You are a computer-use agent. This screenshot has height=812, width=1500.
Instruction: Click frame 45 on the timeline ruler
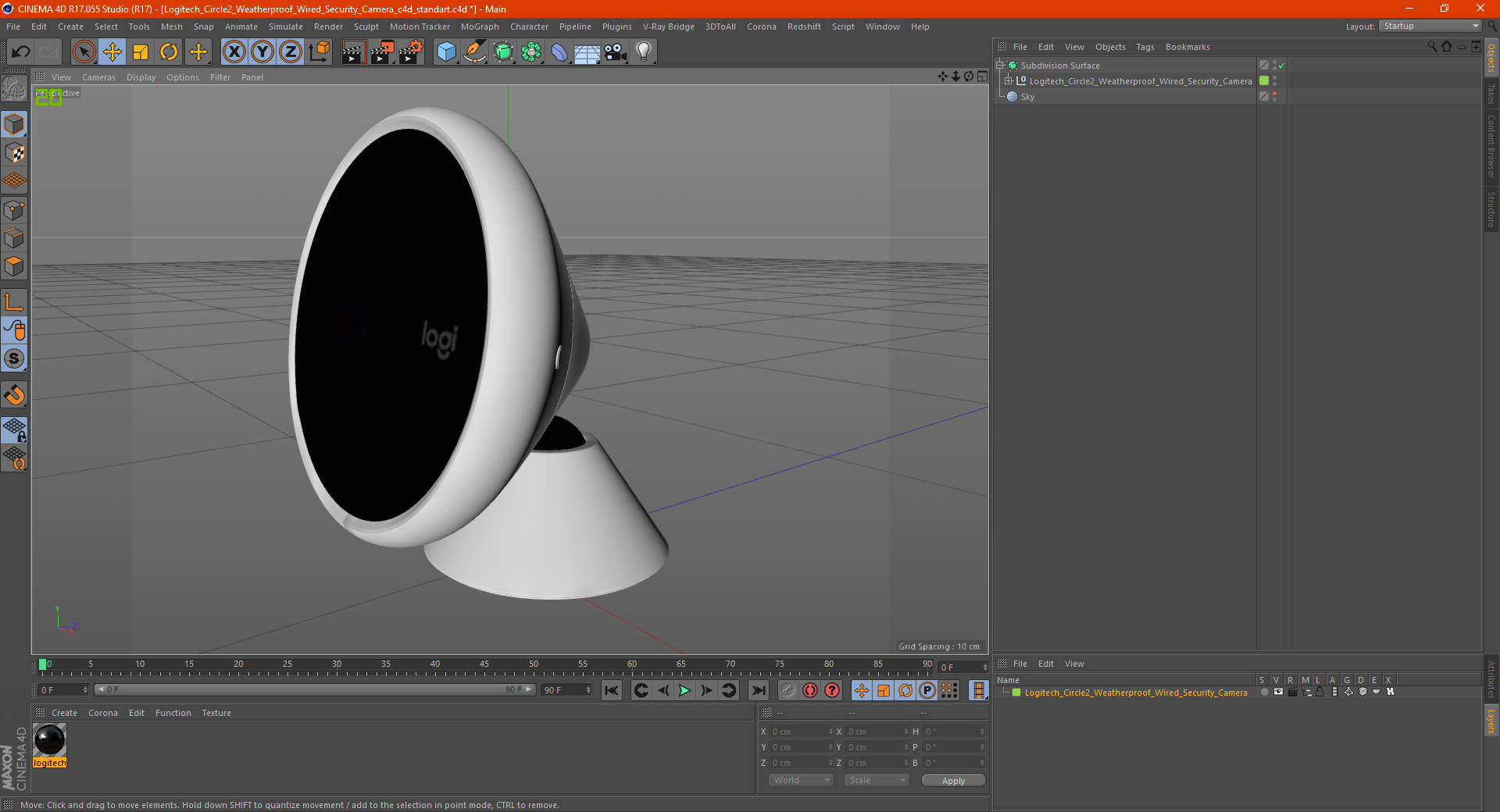484,666
